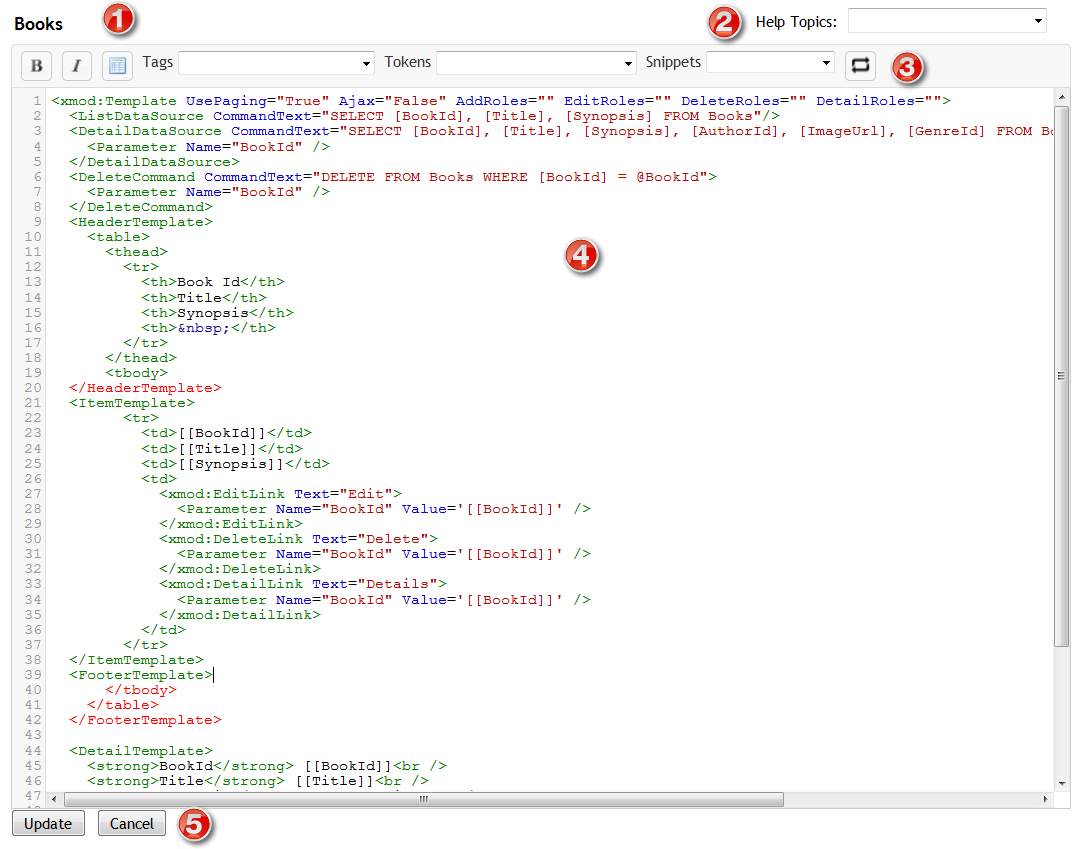1077x849 pixels.
Task: Click the &nbsp; entity in th
Action: 204,328
